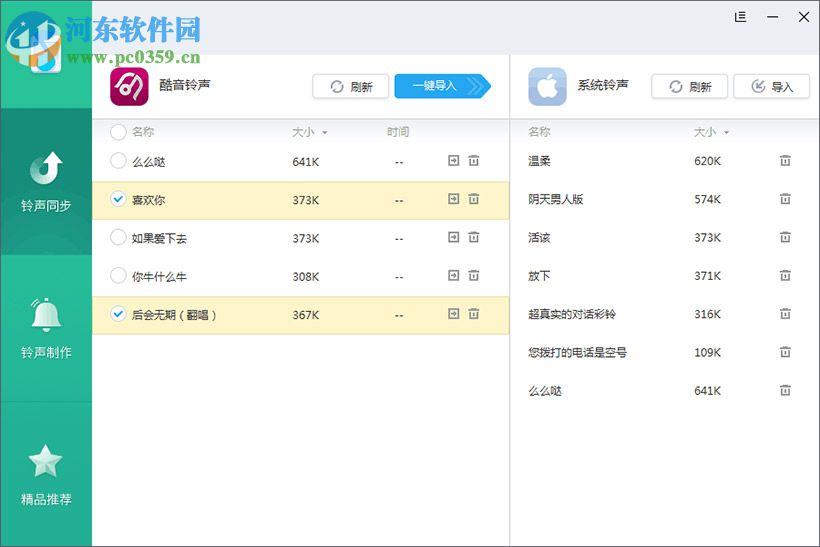Click the 620K size value
Screen dimensions: 820x547
tap(708, 161)
